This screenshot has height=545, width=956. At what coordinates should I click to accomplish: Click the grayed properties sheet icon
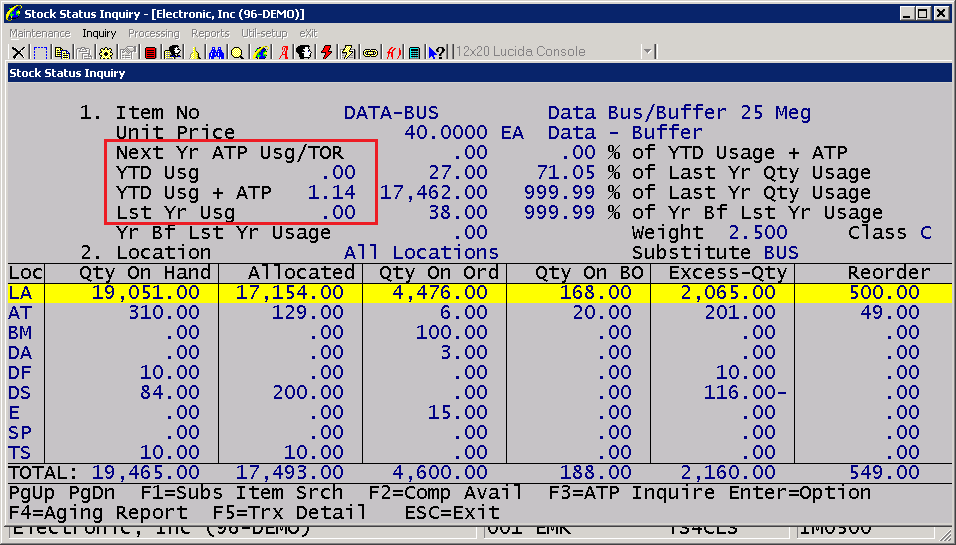coord(127,52)
